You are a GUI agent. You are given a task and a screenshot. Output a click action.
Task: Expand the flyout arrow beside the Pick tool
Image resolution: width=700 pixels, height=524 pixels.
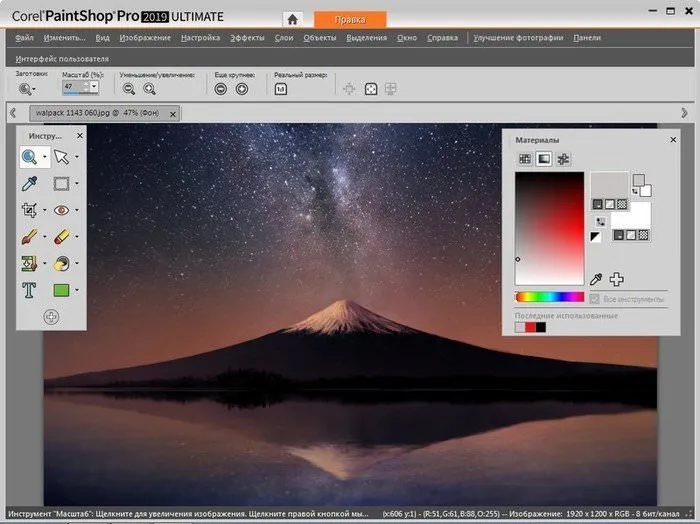(x=78, y=157)
